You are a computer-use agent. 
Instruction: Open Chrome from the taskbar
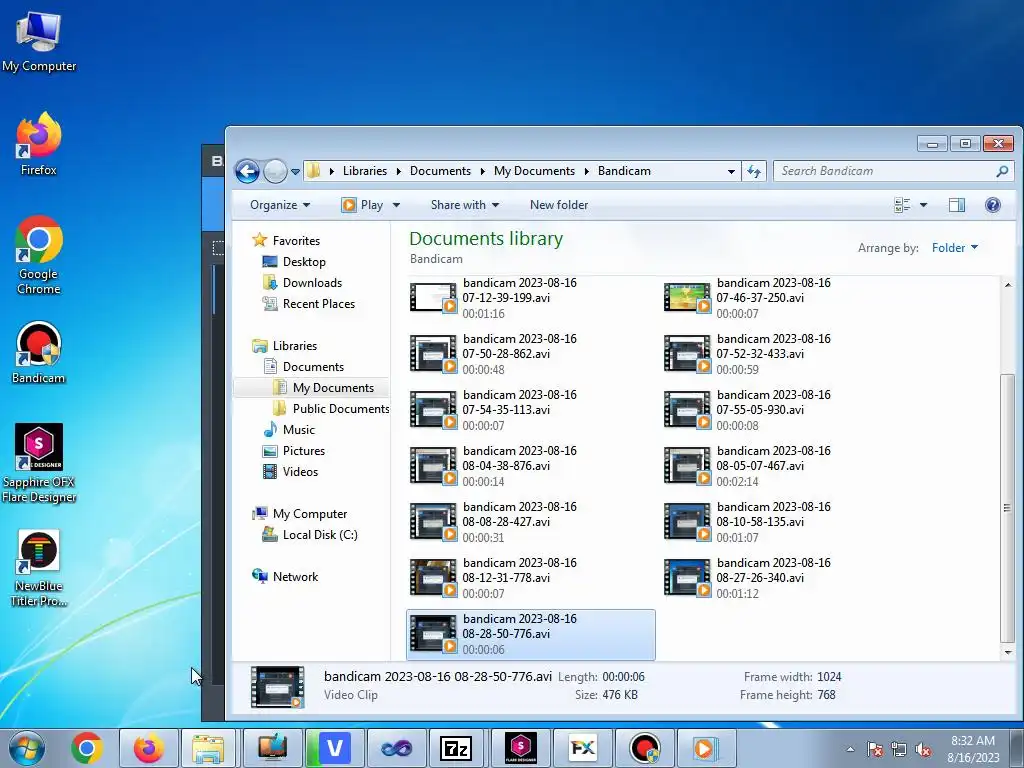pyautogui.click(x=87, y=748)
